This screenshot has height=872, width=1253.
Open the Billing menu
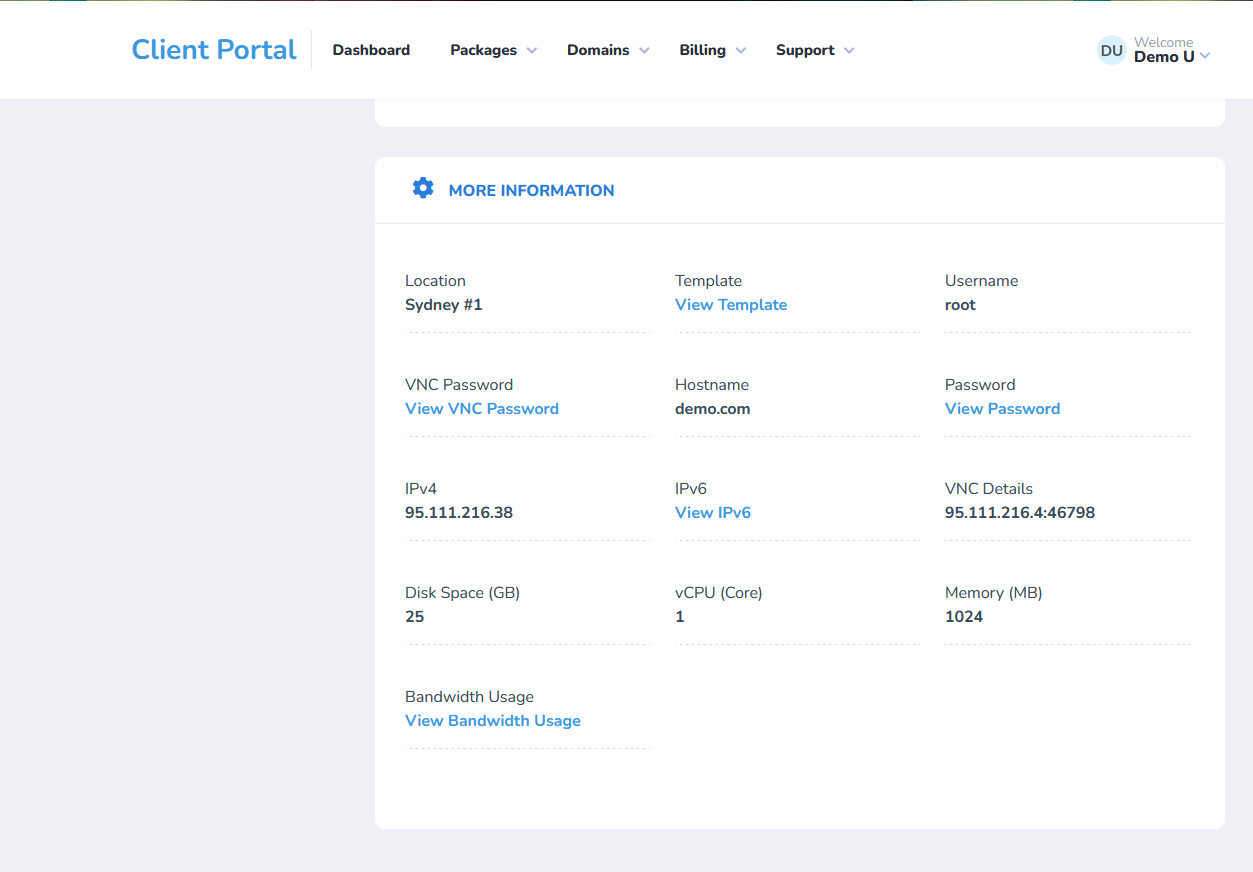click(x=703, y=50)
